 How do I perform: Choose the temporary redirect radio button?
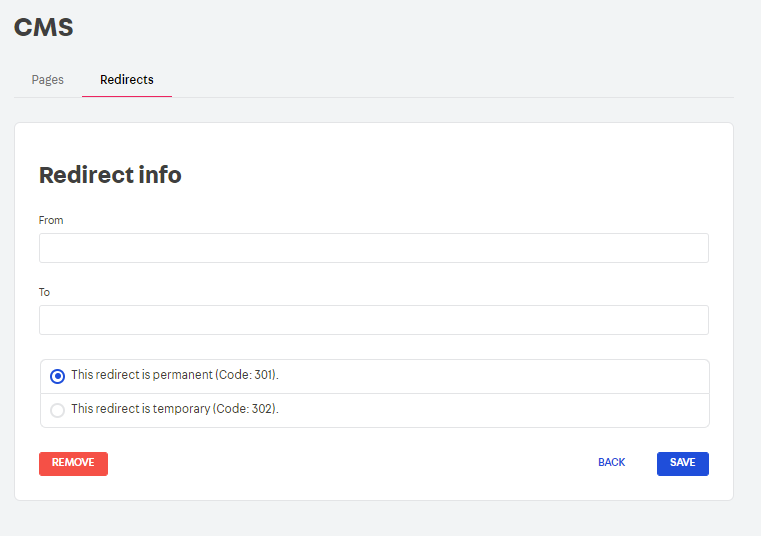[x=58, y=410]
